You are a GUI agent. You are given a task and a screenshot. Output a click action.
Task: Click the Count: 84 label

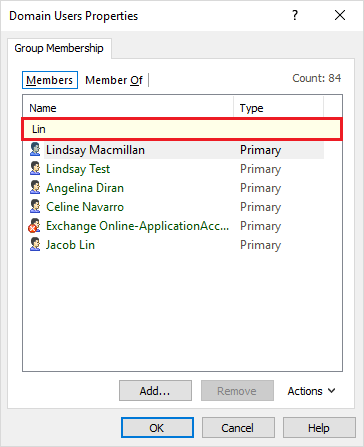pyautogui.click(x=317, y=78)
